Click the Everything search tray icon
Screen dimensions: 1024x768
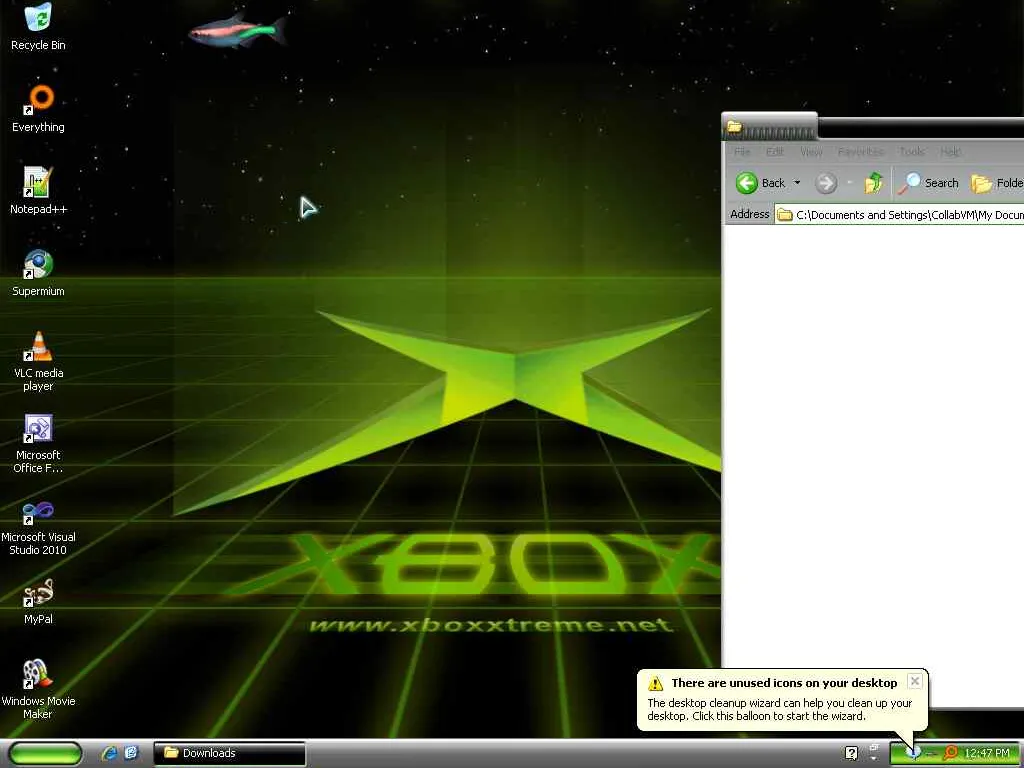tap(950, 753)
